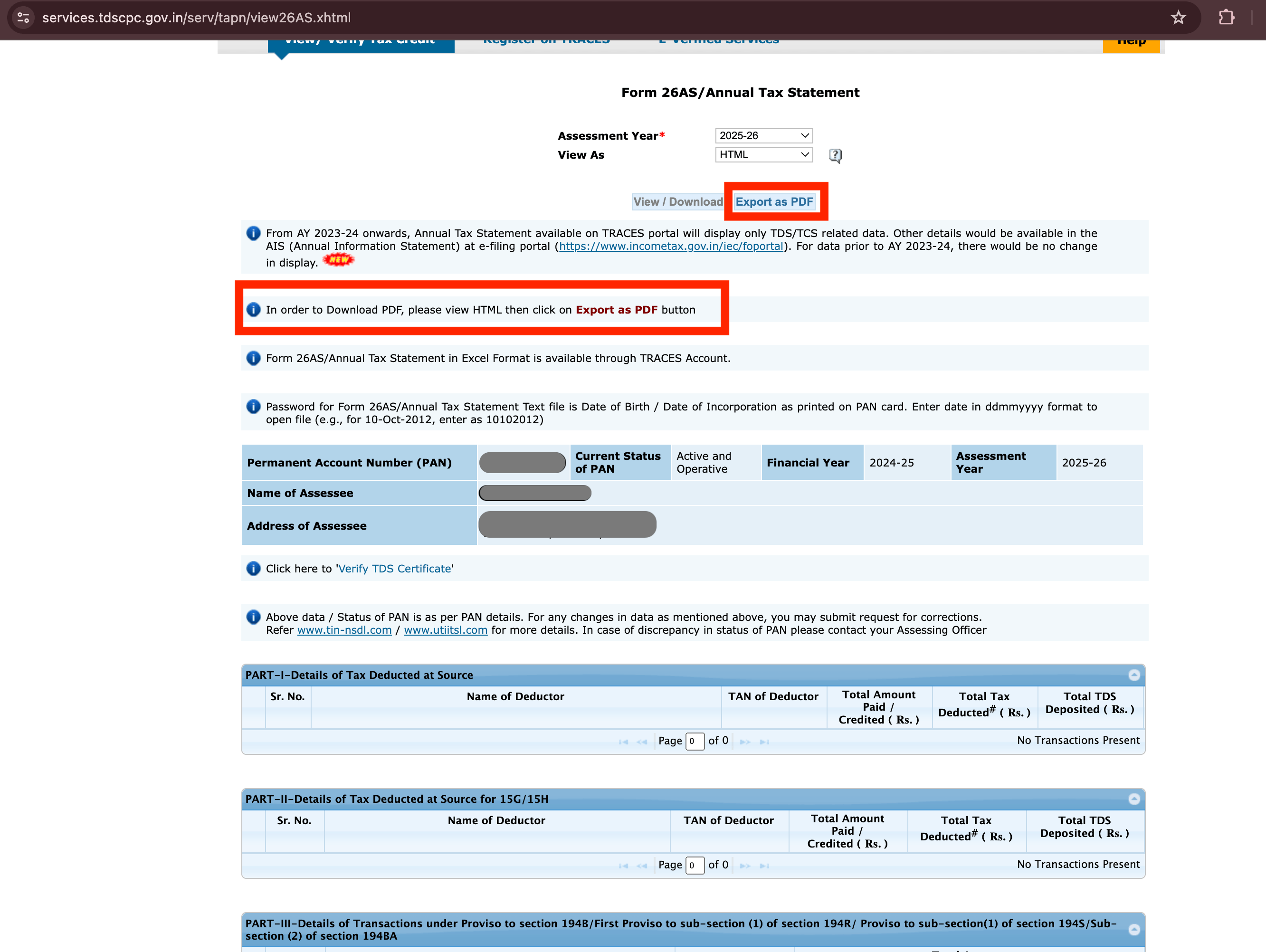This screenshot has width=1266, height=952.
Task: Open the Verify TDS Certificate link
Action: 394,569
